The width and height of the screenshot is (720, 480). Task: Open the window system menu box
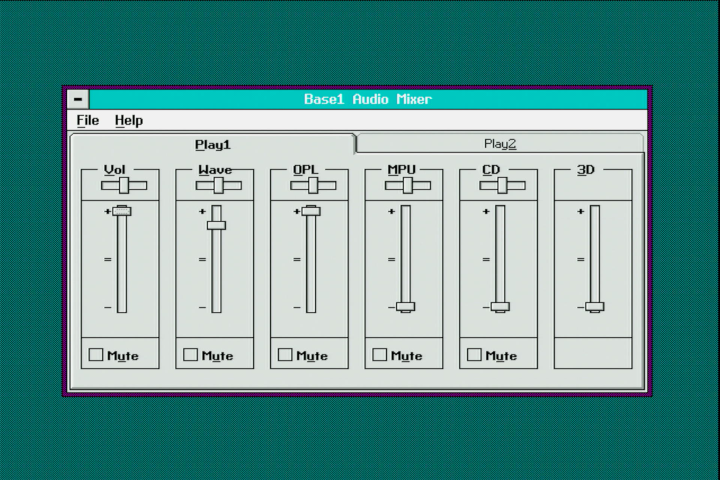click(79, 99)
